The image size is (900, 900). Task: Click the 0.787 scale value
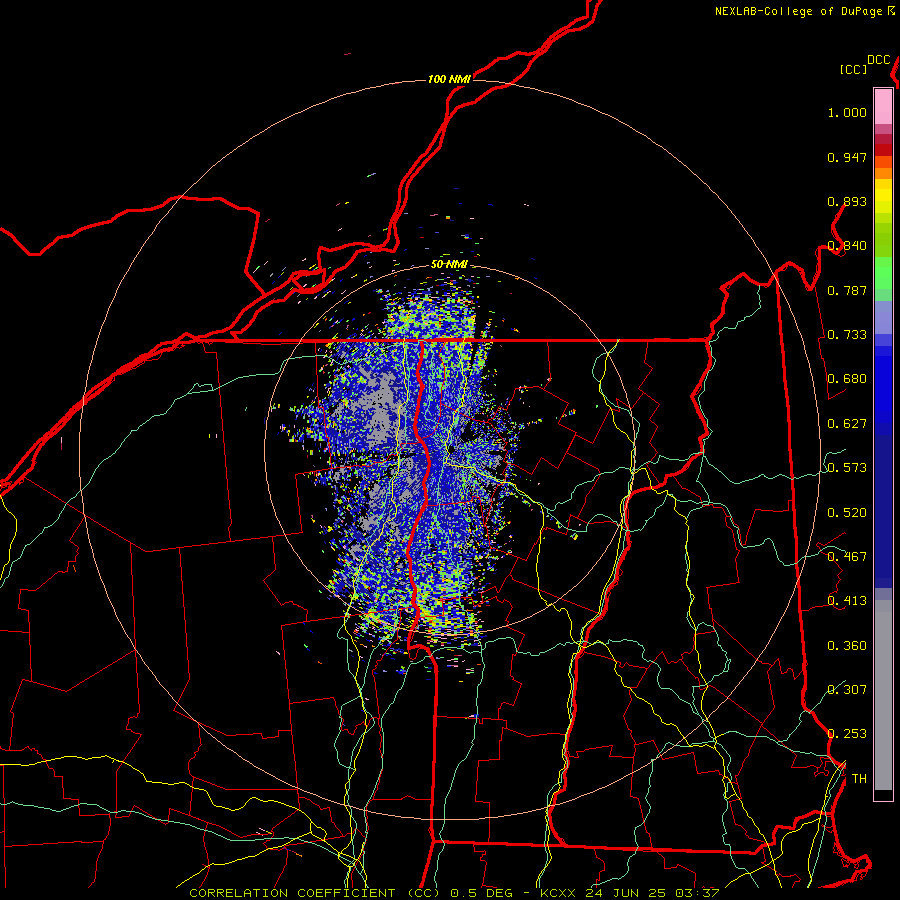pyautogui.click(x=847, y=290)
